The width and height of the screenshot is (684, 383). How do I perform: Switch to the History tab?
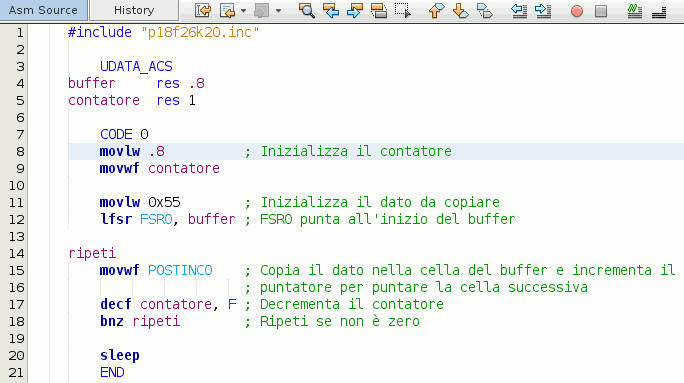tap(134, 10)
